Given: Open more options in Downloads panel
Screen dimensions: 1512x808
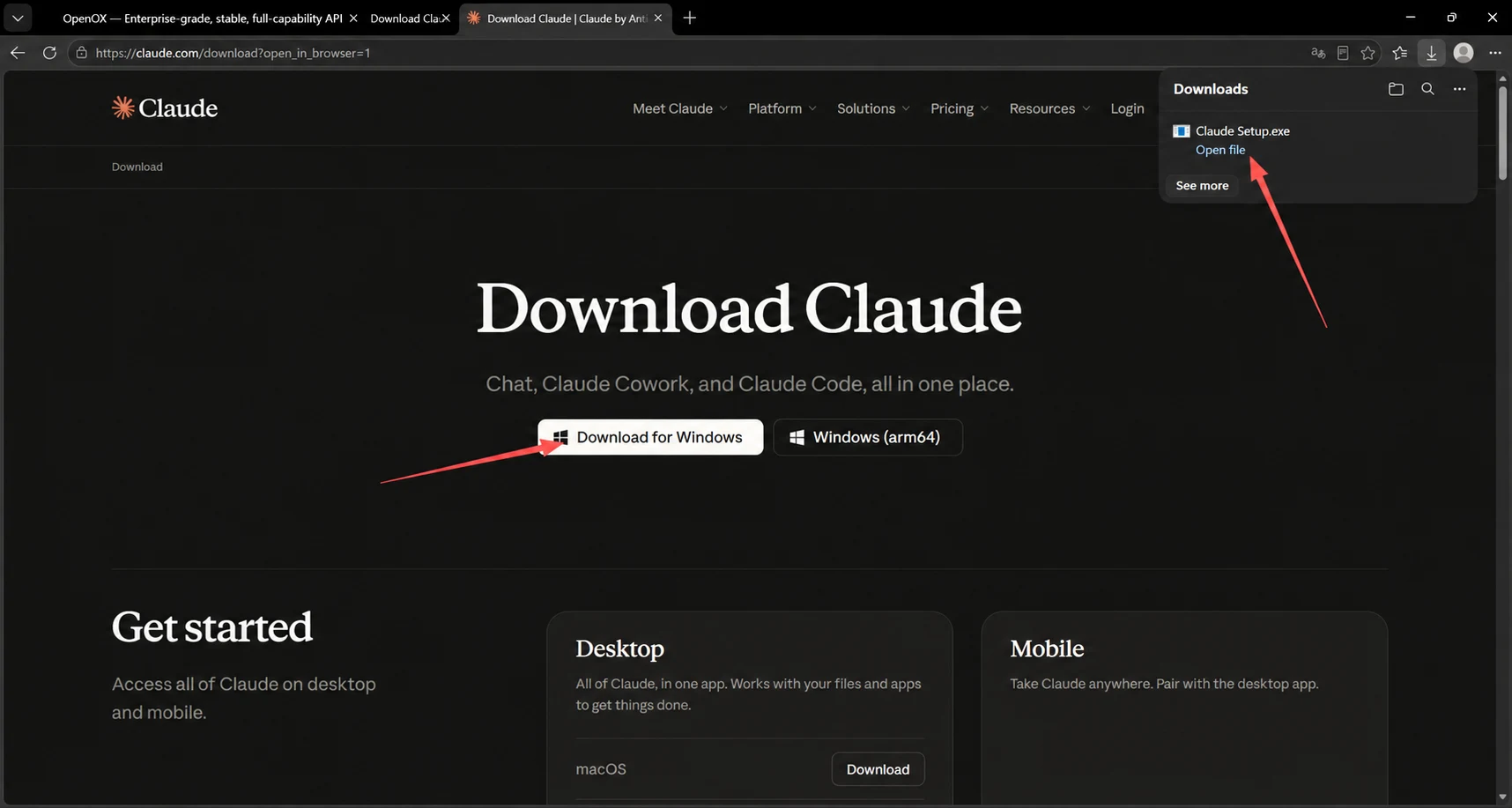Looking at the screenshot, I should click(x=1460, y=89).
